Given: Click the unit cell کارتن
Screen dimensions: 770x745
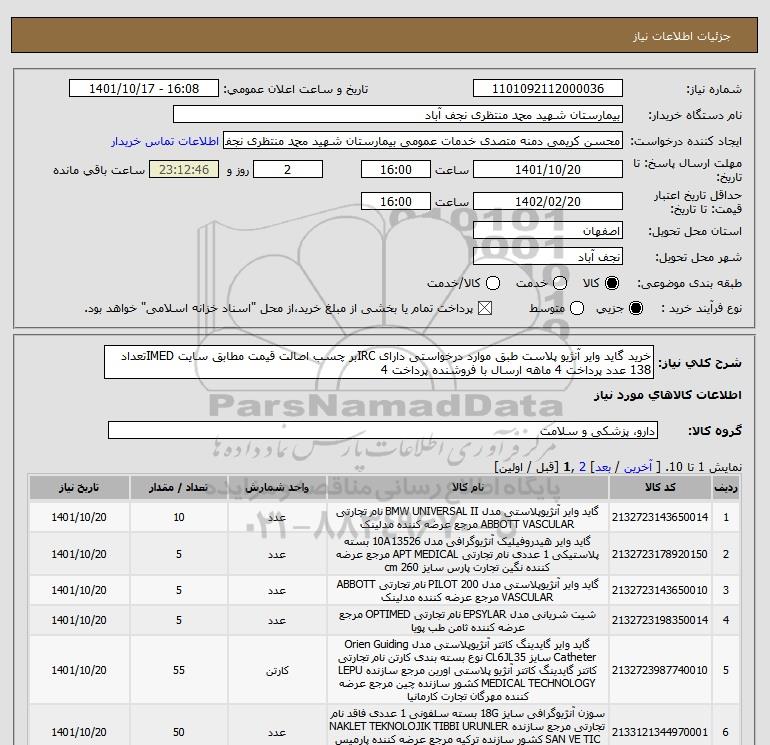Looking at the screenshot, I should click(x=277, y=670).
